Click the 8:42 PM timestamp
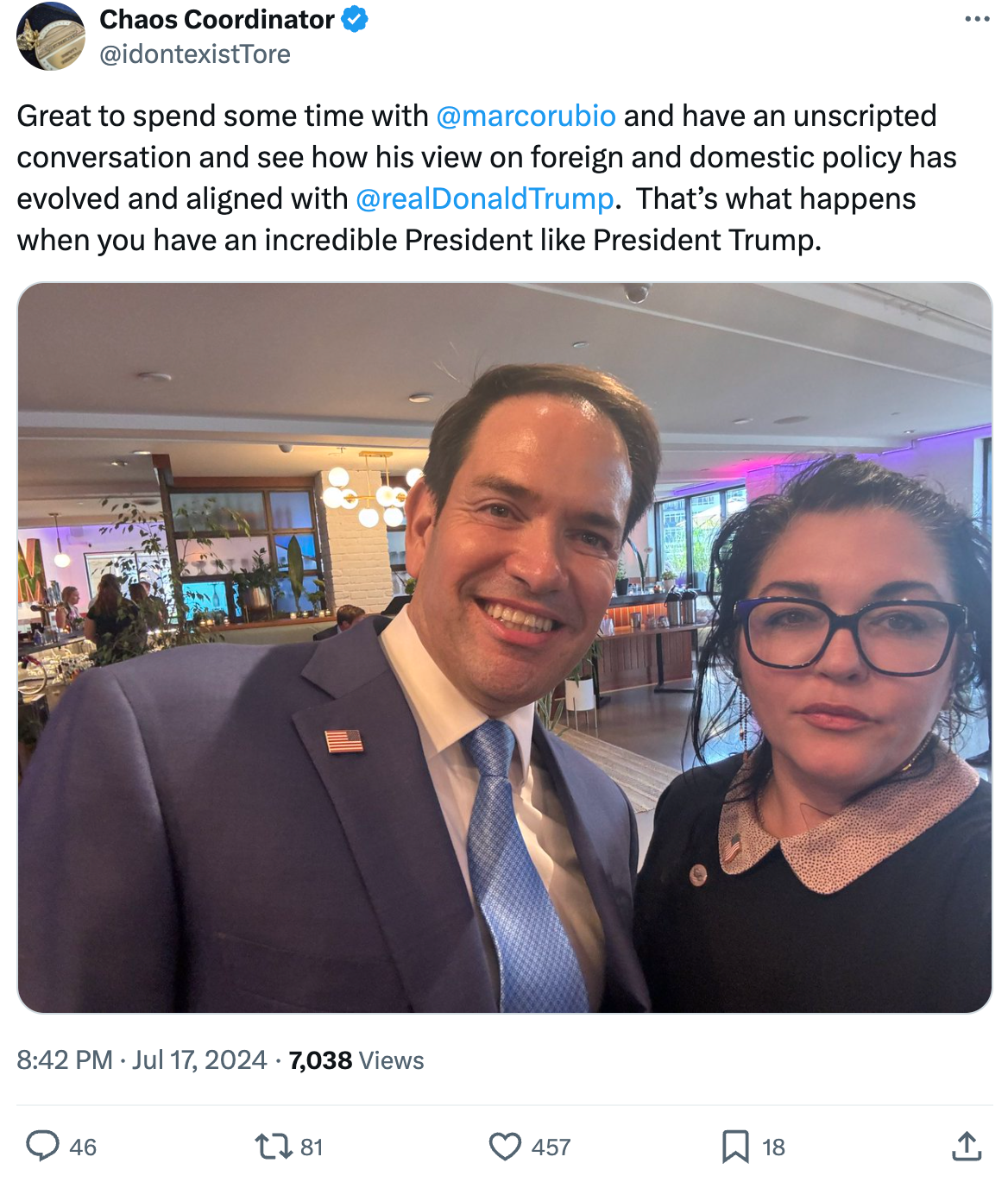 click(65, 1059)
